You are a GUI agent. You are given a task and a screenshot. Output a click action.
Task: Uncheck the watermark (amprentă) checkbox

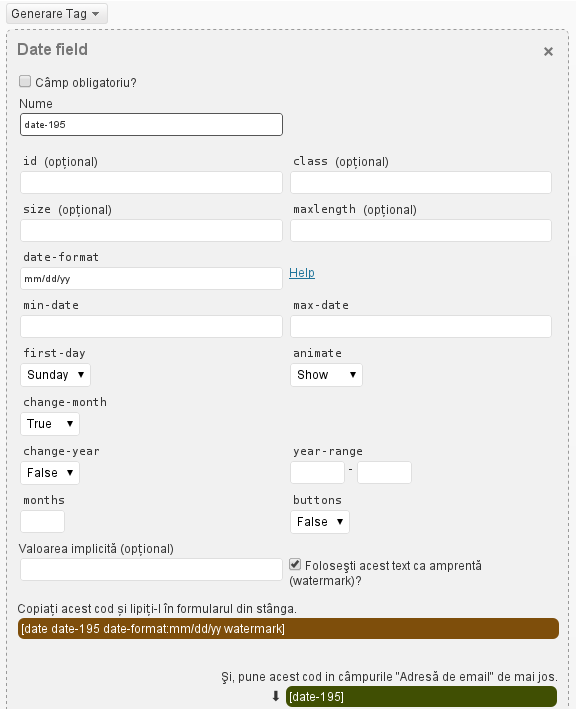(x=295, y=564)
